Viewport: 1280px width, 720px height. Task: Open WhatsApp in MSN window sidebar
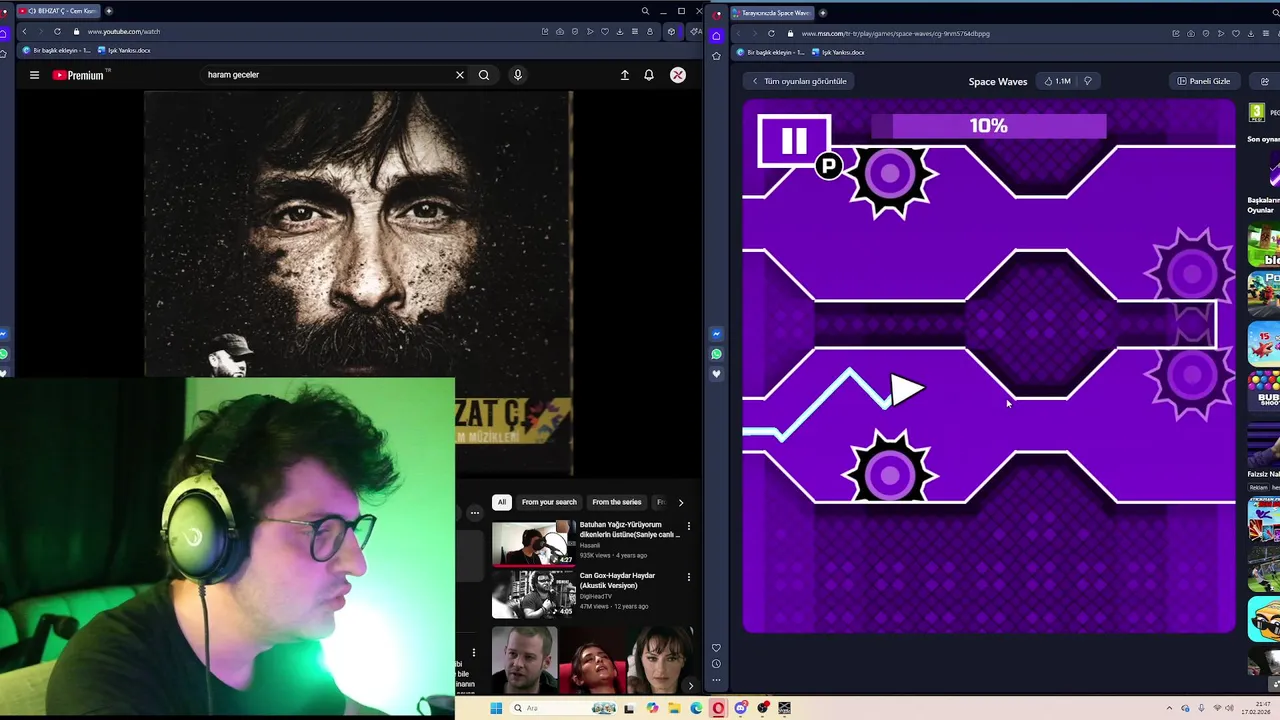[716, 354]
